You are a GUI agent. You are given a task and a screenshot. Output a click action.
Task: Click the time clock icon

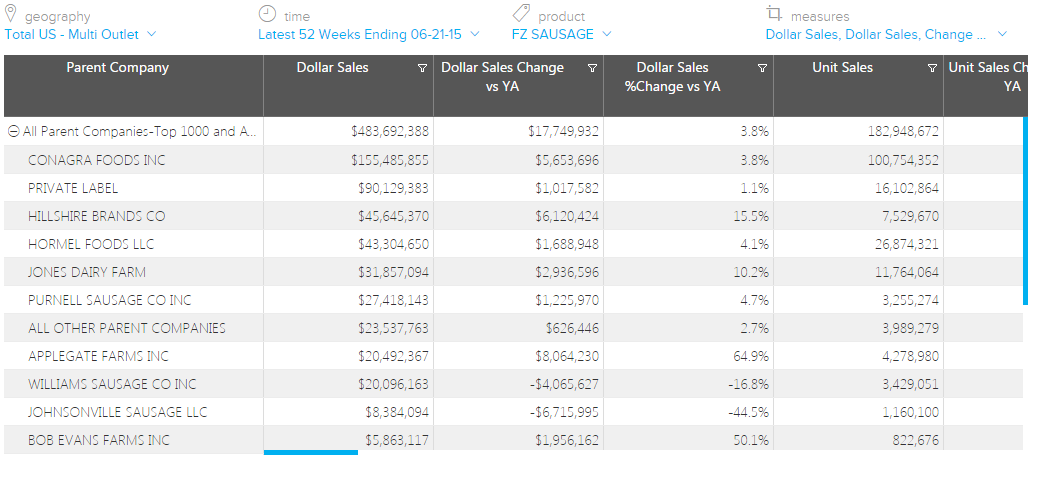click(267, 14)
